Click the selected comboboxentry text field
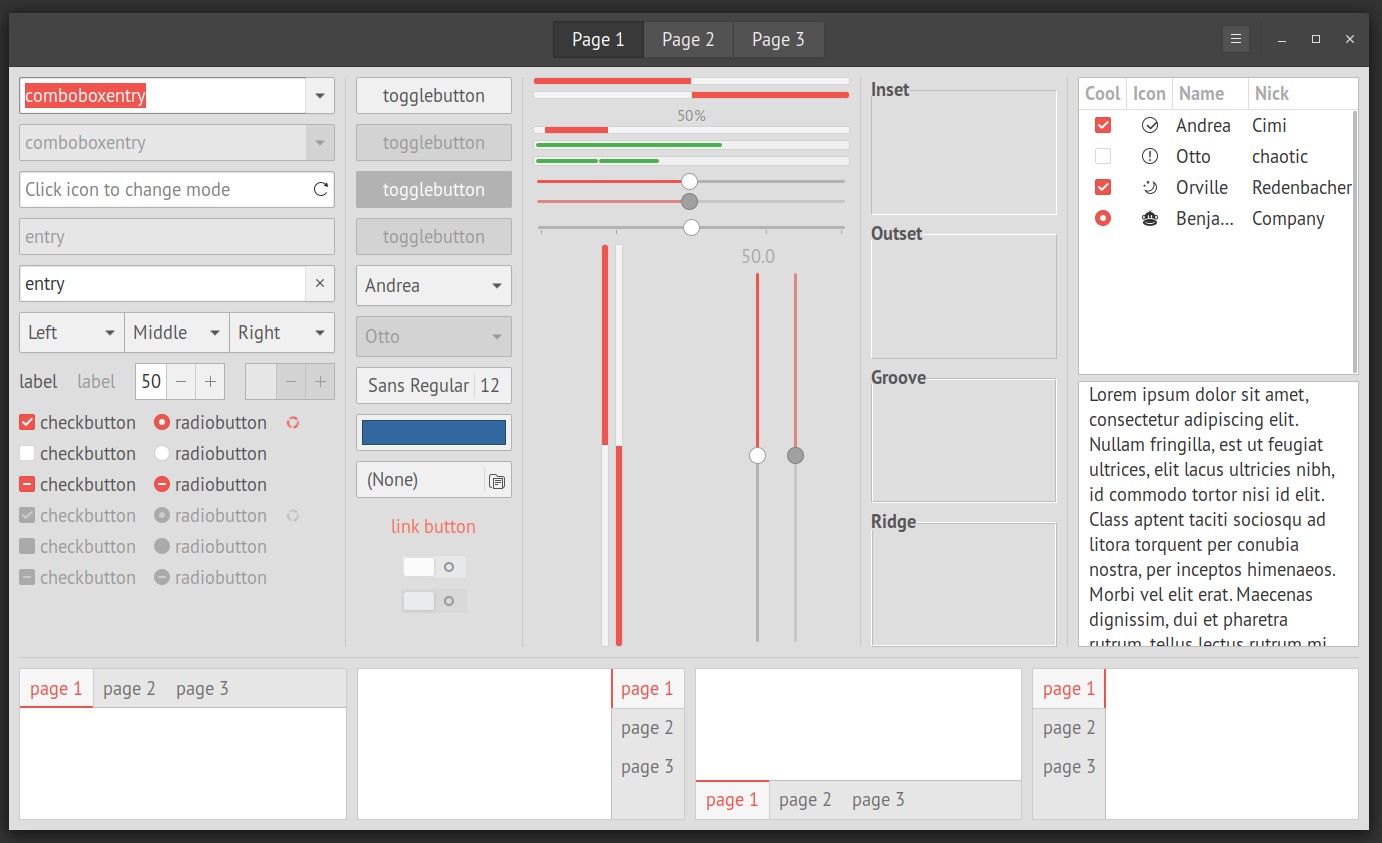The image size is (1382, 843). coord(162,96)
